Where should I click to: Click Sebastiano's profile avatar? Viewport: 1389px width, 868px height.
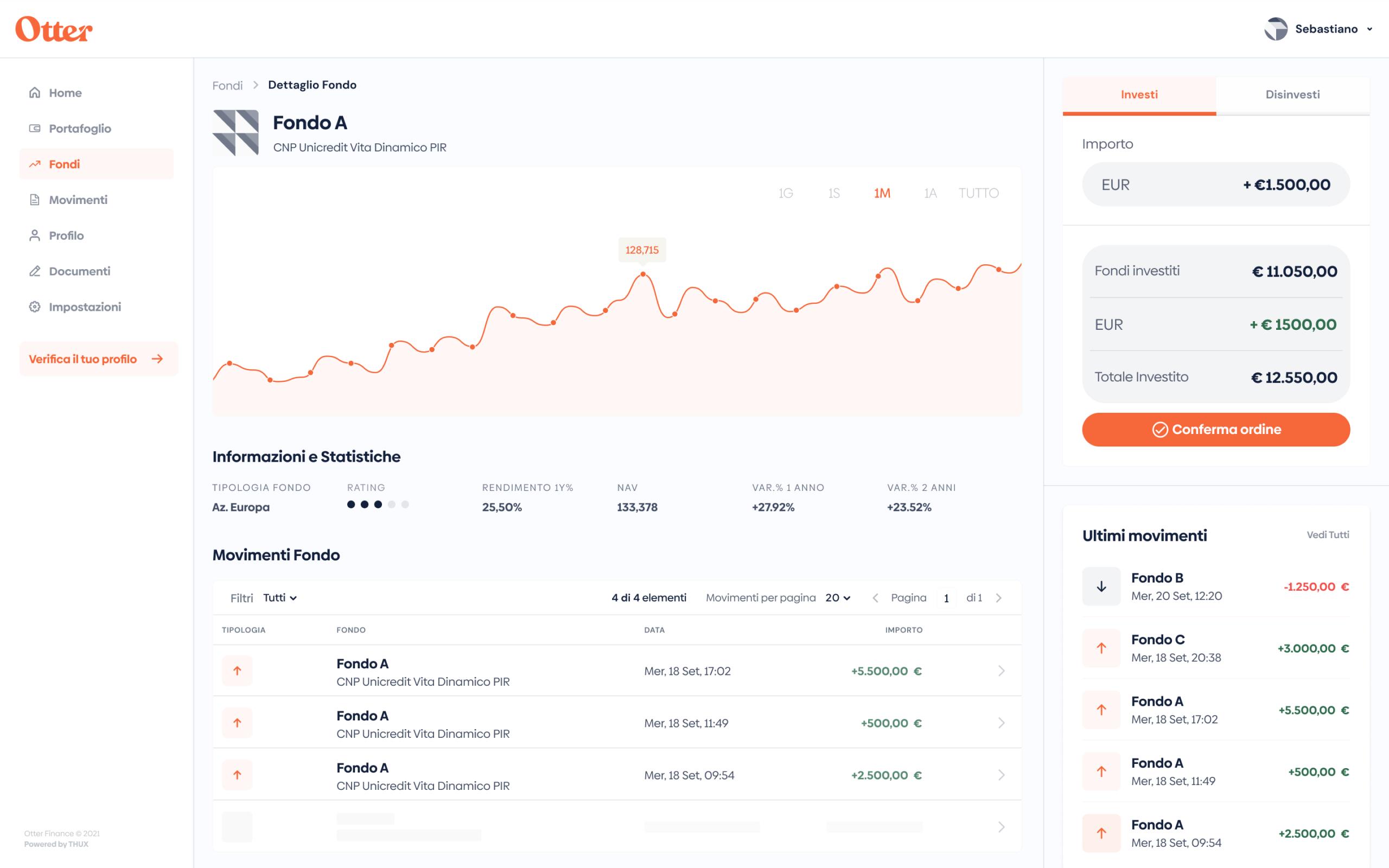point(1276,29)
